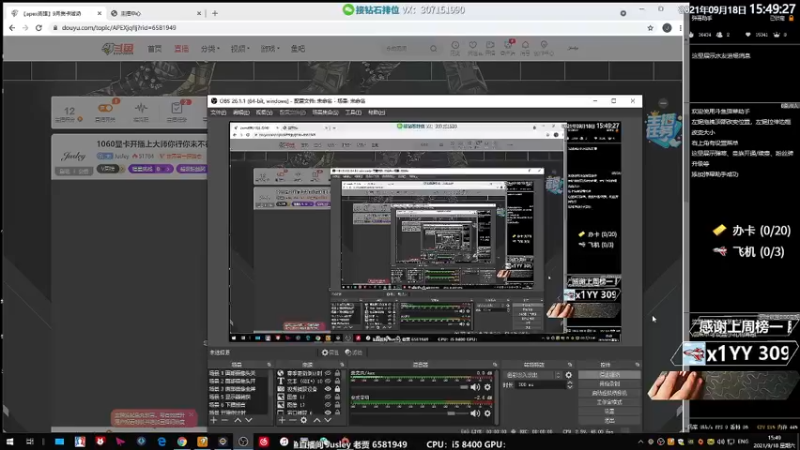The width and height of the screenshot is (800, 450).
Task: Move scene up with the up arrow
Action: coord(237,420)
